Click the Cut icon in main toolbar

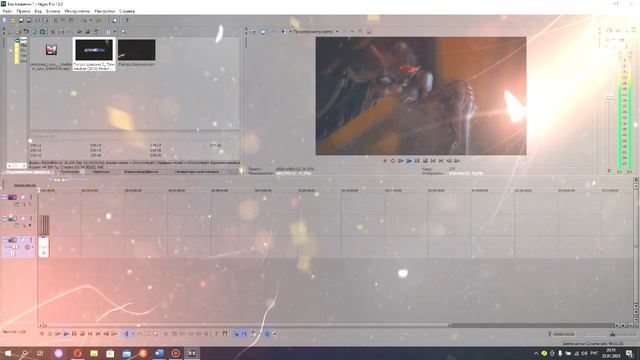[56, 20]
